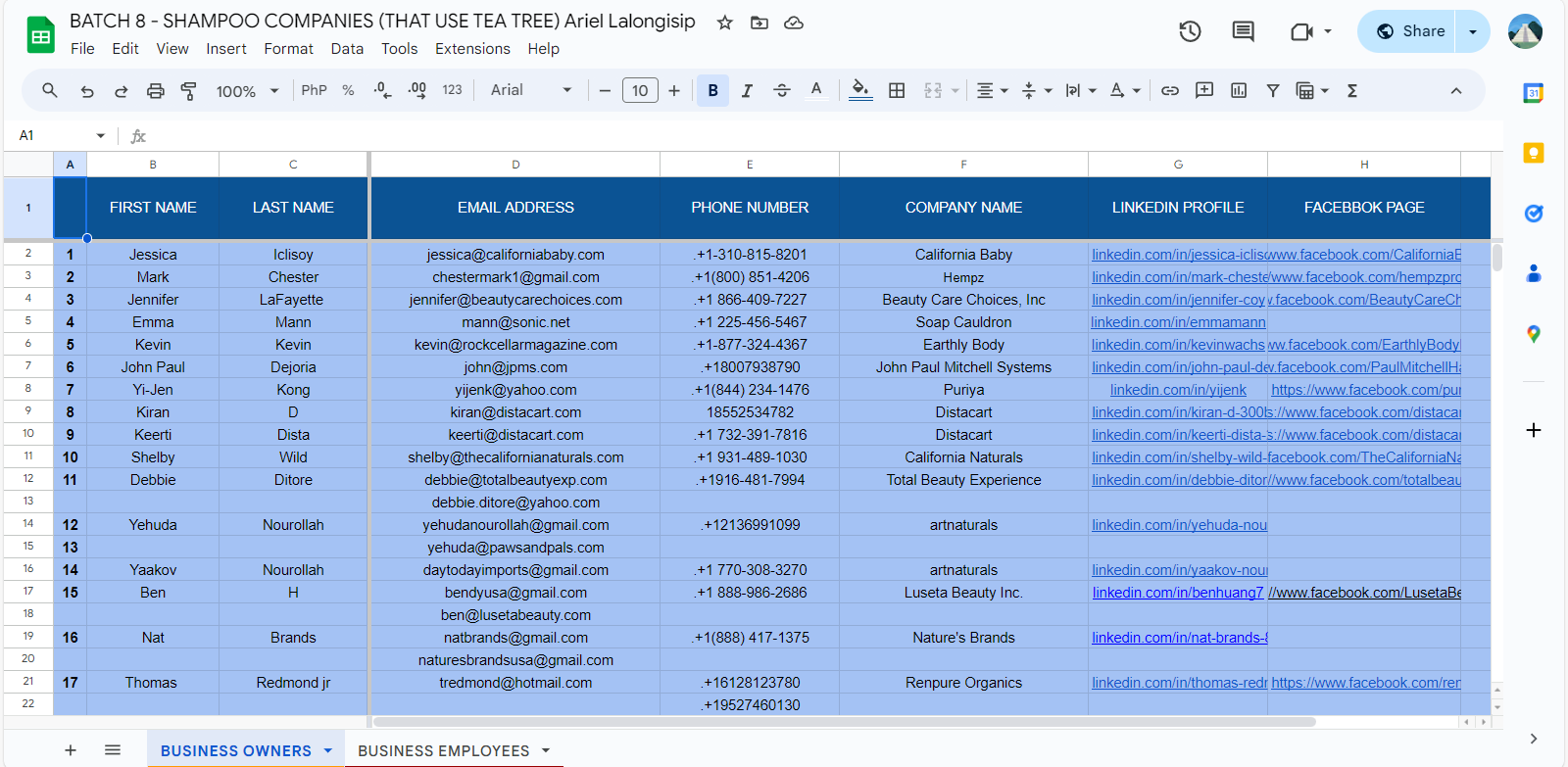This screenshot has width=1568, height=767.
Task: Open the font family dropdown
Action: (x=531, y=90)
